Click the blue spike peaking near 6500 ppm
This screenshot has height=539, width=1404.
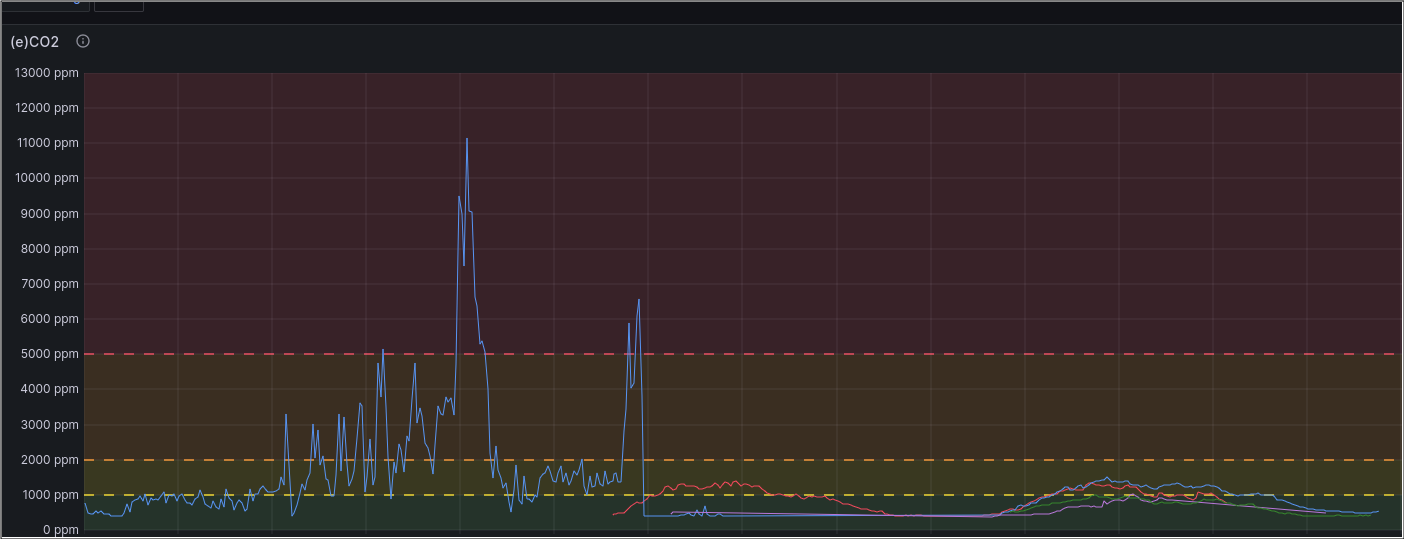[638, 300]
